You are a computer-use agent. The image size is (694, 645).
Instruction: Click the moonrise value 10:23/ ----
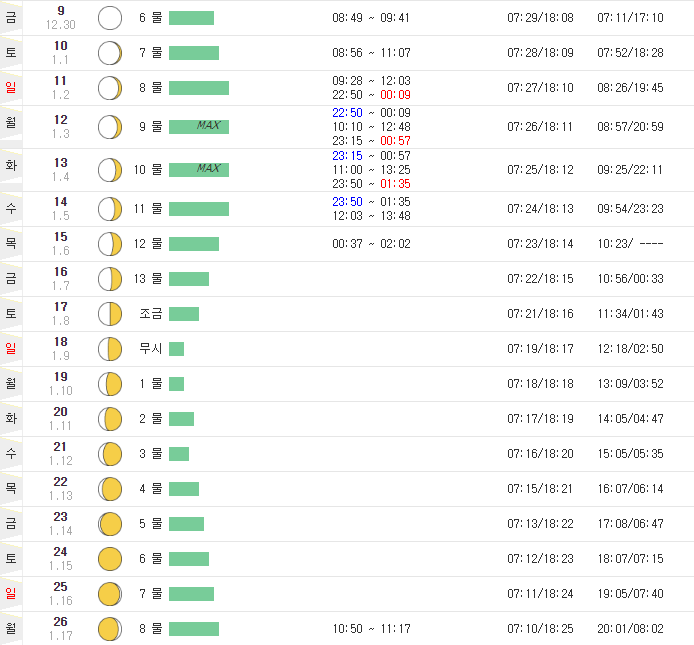click(x=630, y=243)
